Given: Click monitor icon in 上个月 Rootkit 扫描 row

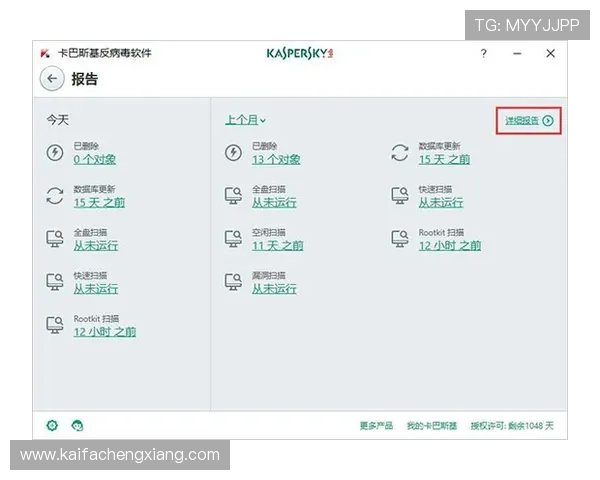Looking at the screenshot, I should click(400, 239).
